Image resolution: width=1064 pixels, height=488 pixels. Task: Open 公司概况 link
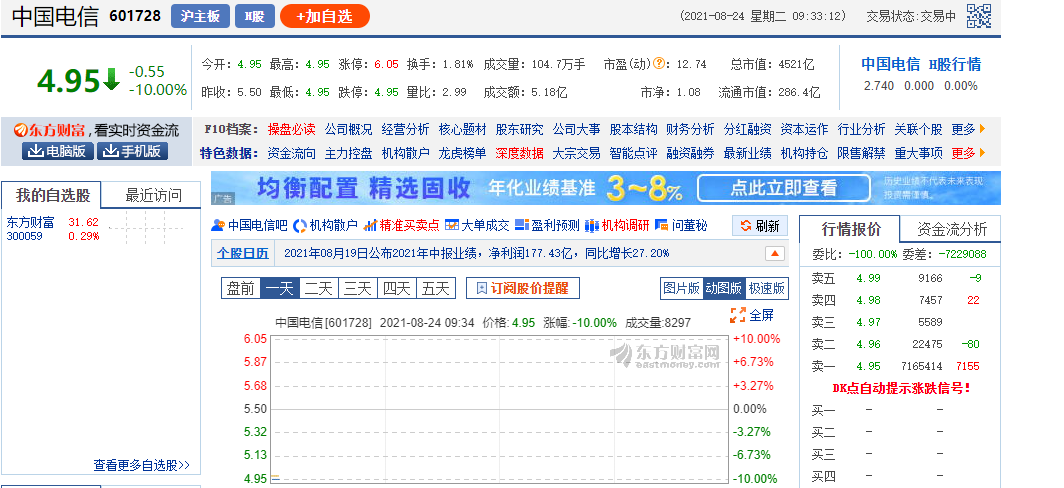348,129
